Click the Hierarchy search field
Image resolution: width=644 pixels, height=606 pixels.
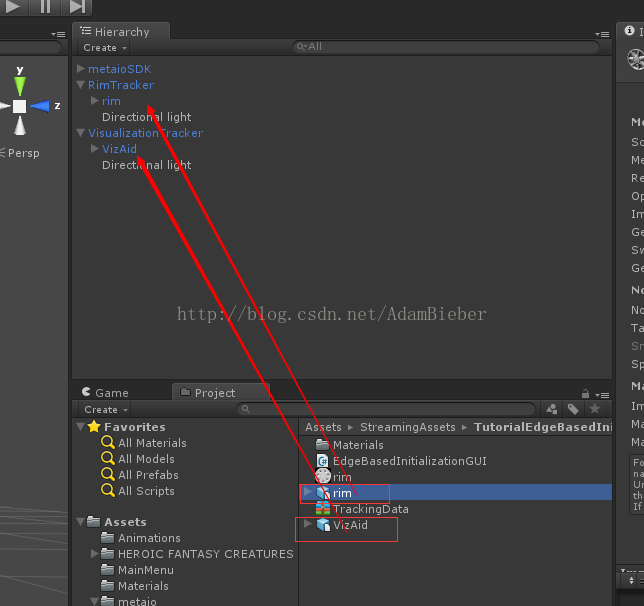point(446,47)
